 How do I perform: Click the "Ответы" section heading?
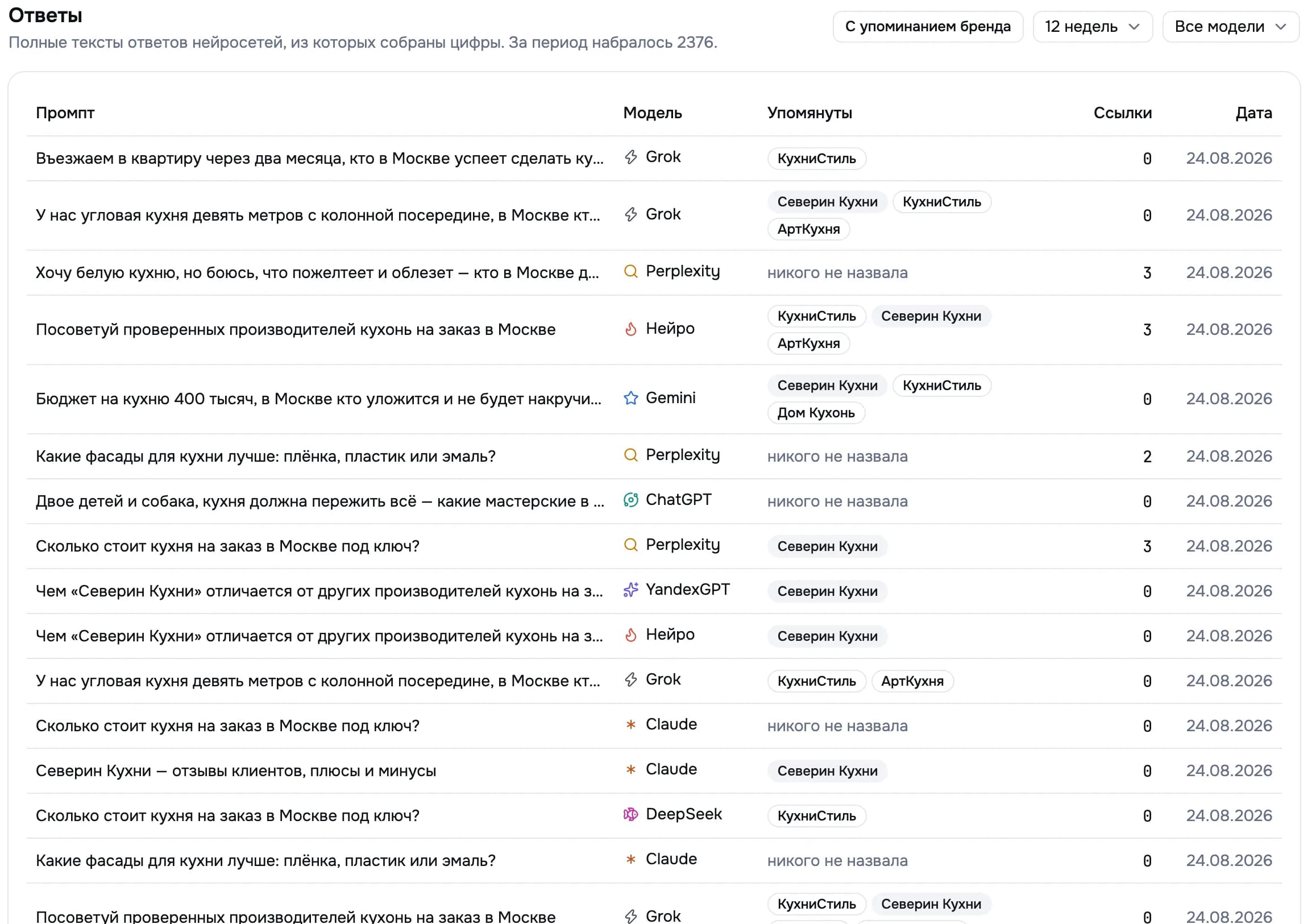pos(45,15)
